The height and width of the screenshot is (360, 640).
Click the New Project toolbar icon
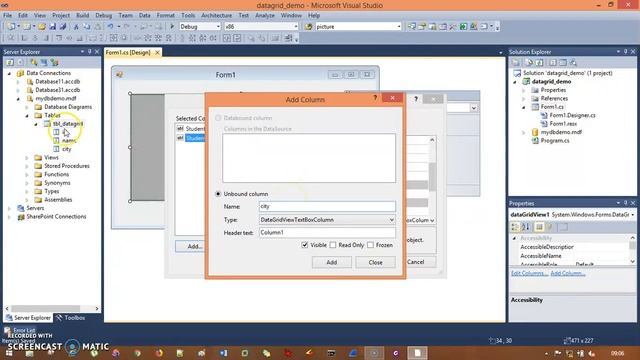click(x=11, y=27)
